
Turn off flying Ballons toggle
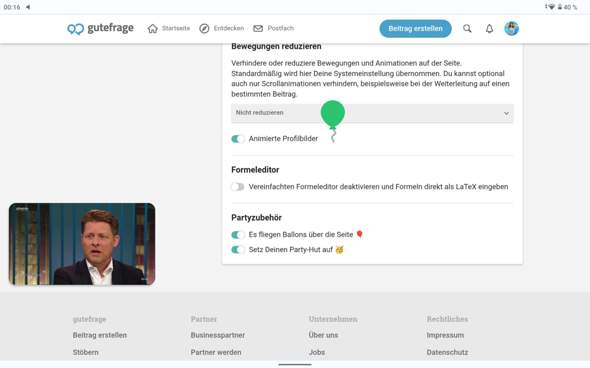[x=237, y=235]
